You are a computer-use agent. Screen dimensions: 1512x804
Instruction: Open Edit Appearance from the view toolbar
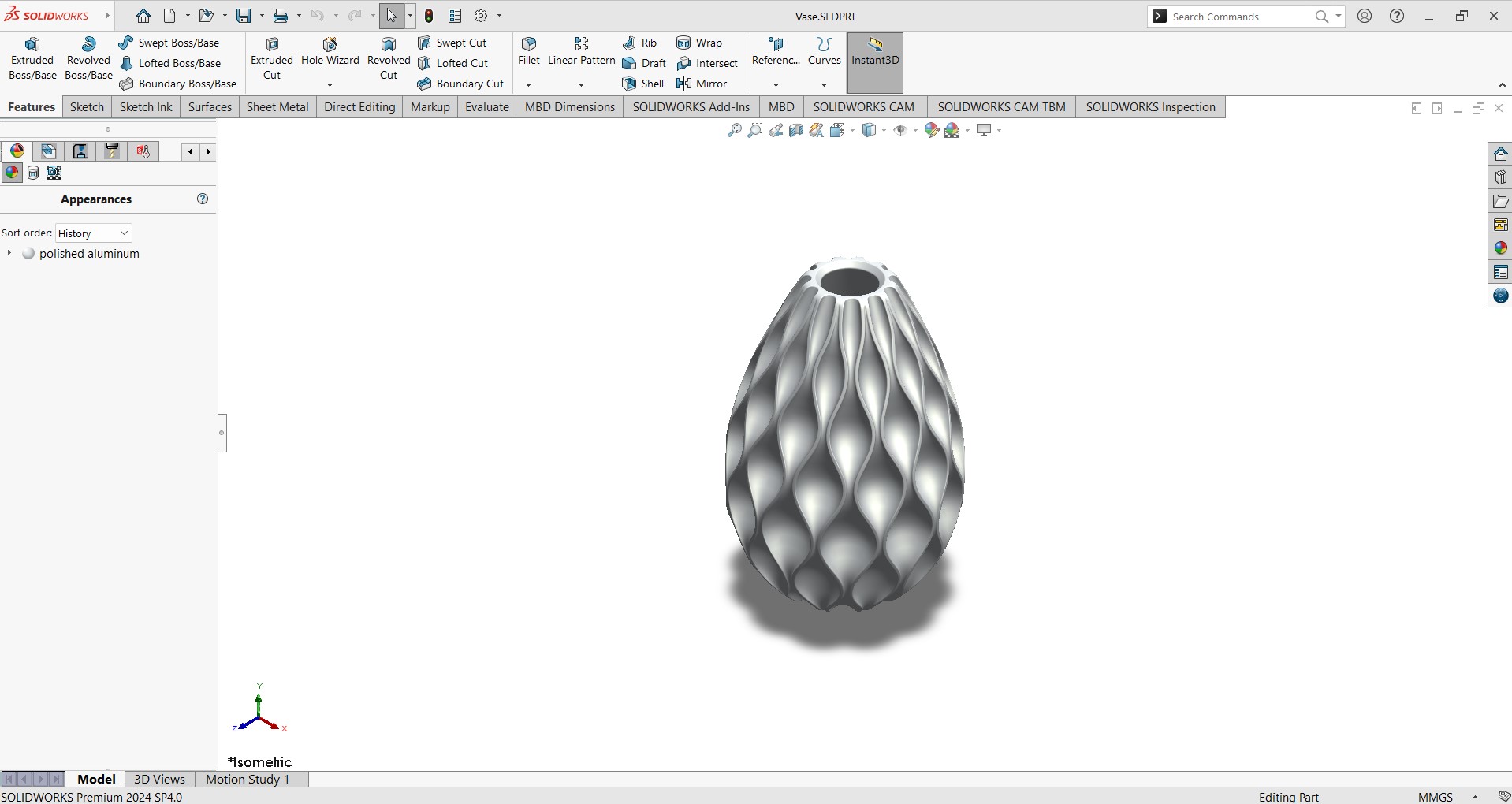pyautogui.click(x=932, y=130)
